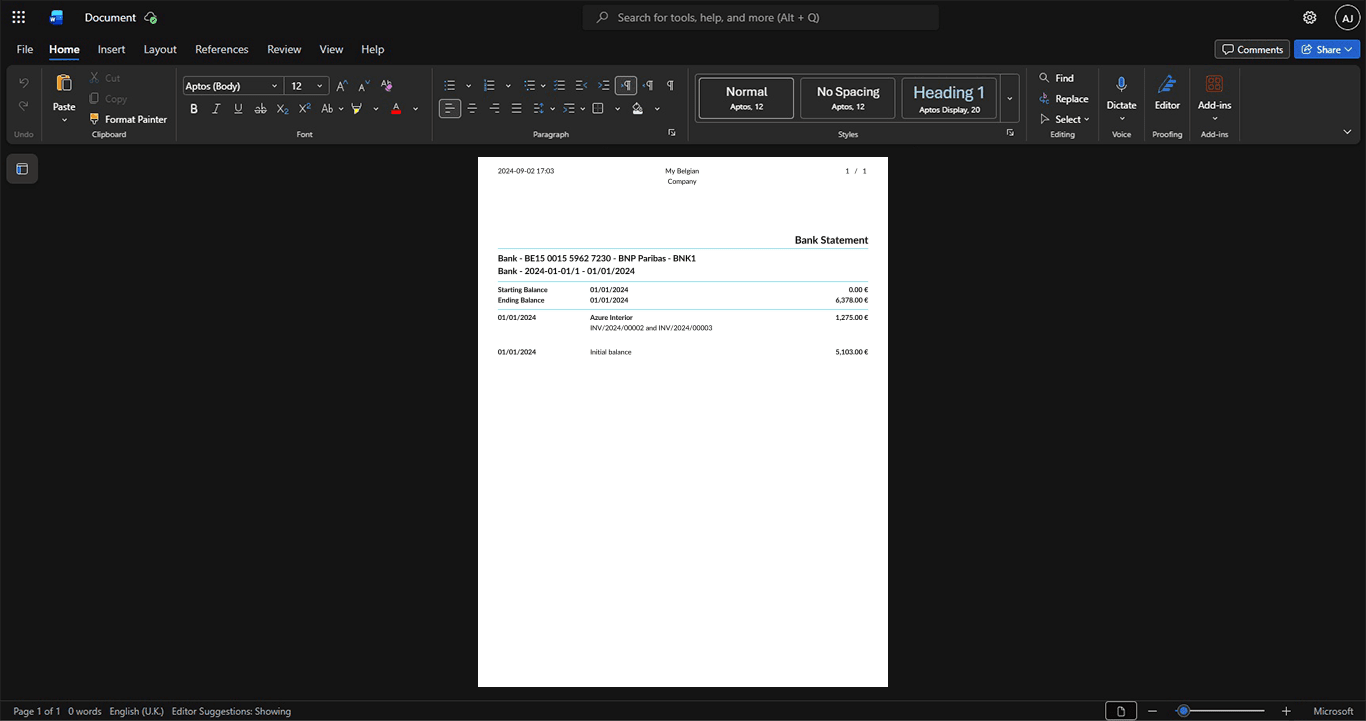Viewport: 1366px width, 721px height.
Task: Switch to Insert tab
Action: point(111,49)
